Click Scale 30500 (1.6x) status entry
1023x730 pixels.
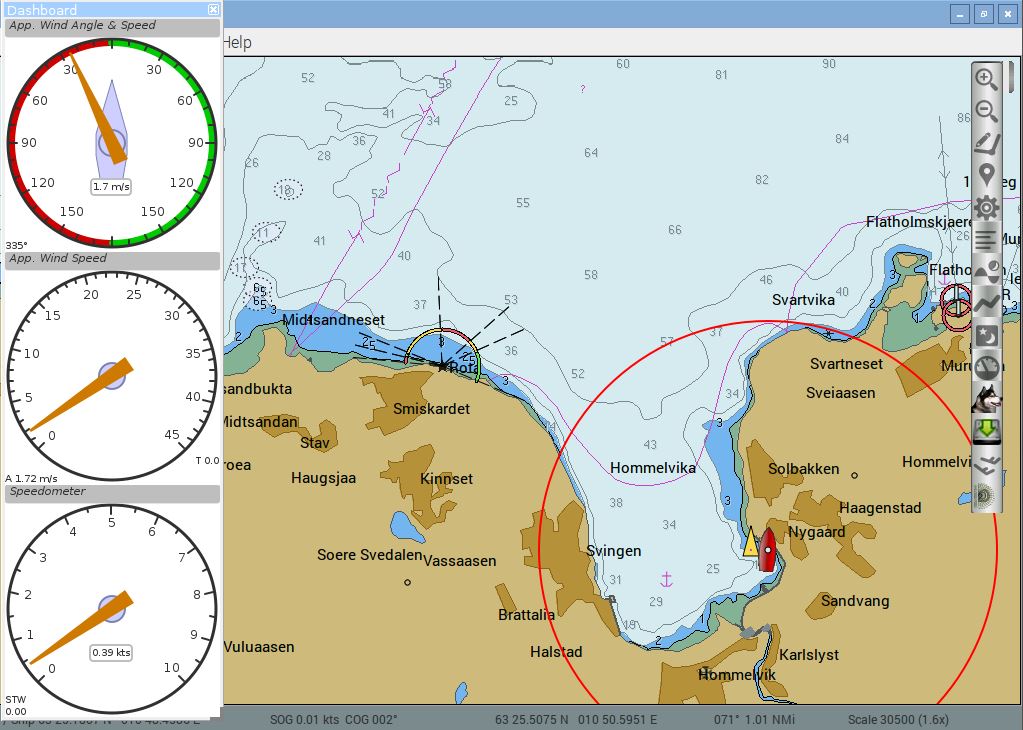tap(898, 720)
